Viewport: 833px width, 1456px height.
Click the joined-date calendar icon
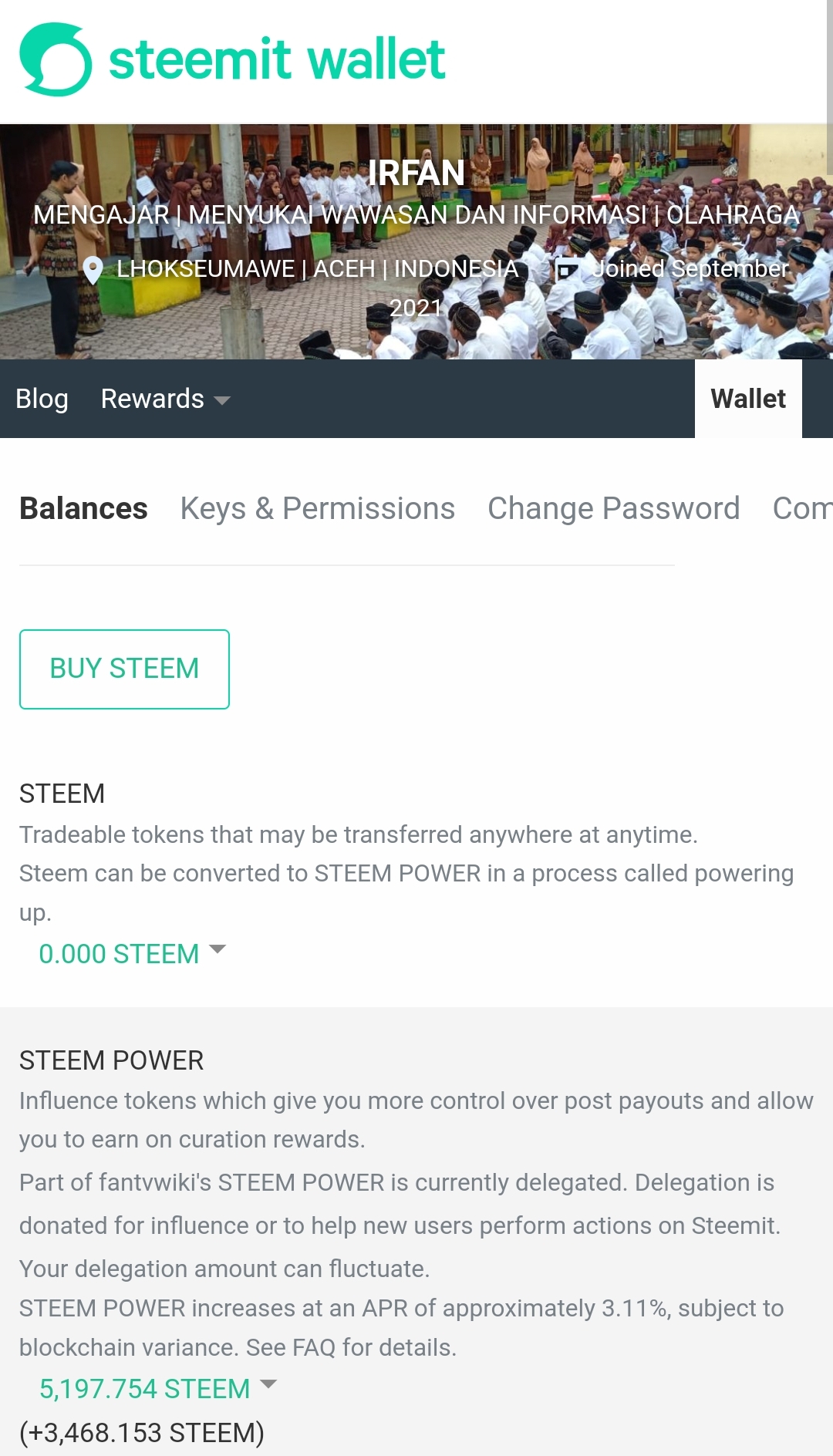568,268
